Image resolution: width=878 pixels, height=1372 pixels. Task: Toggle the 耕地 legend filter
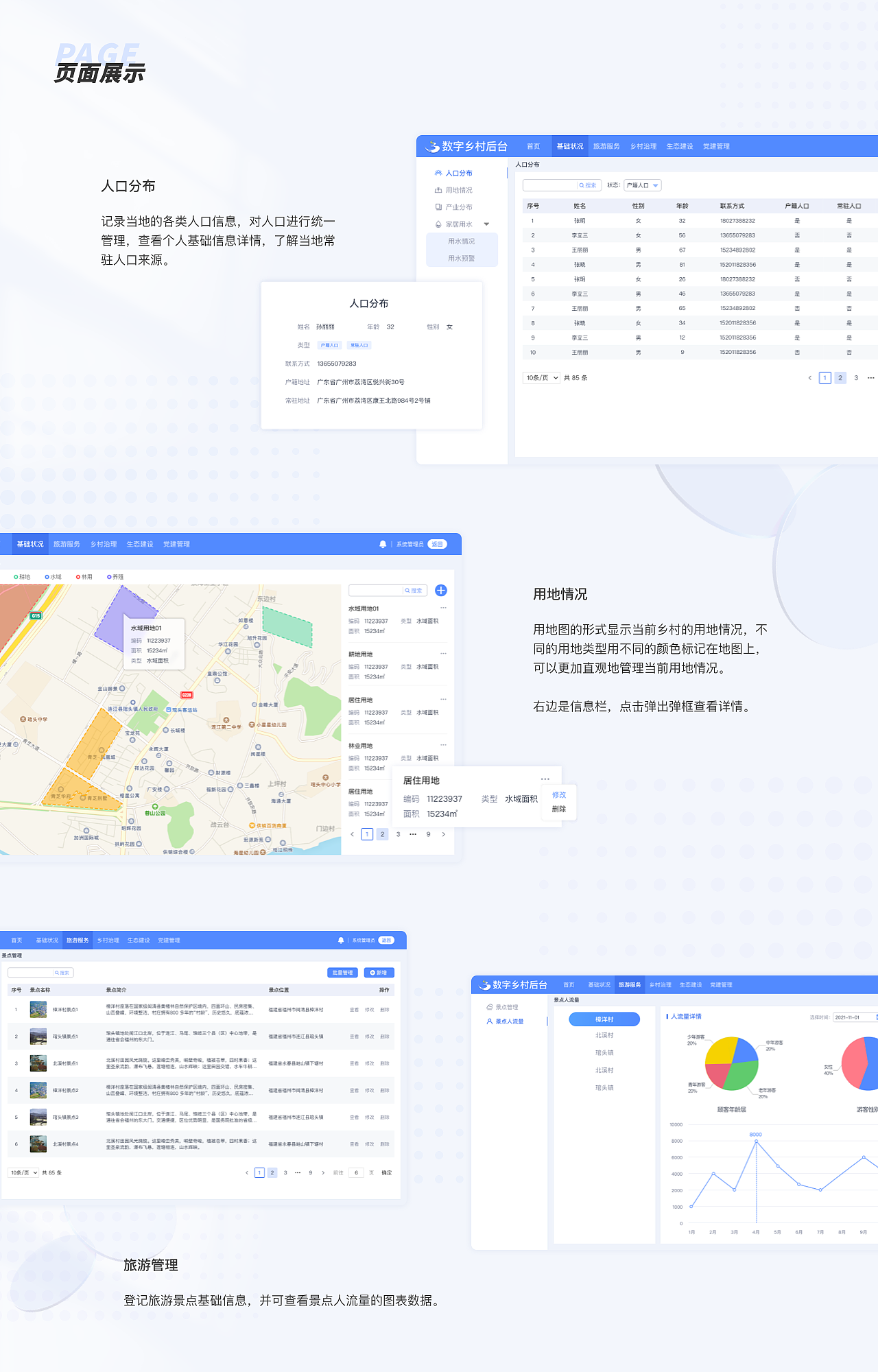pyautogui.click(x=22, y=577)
